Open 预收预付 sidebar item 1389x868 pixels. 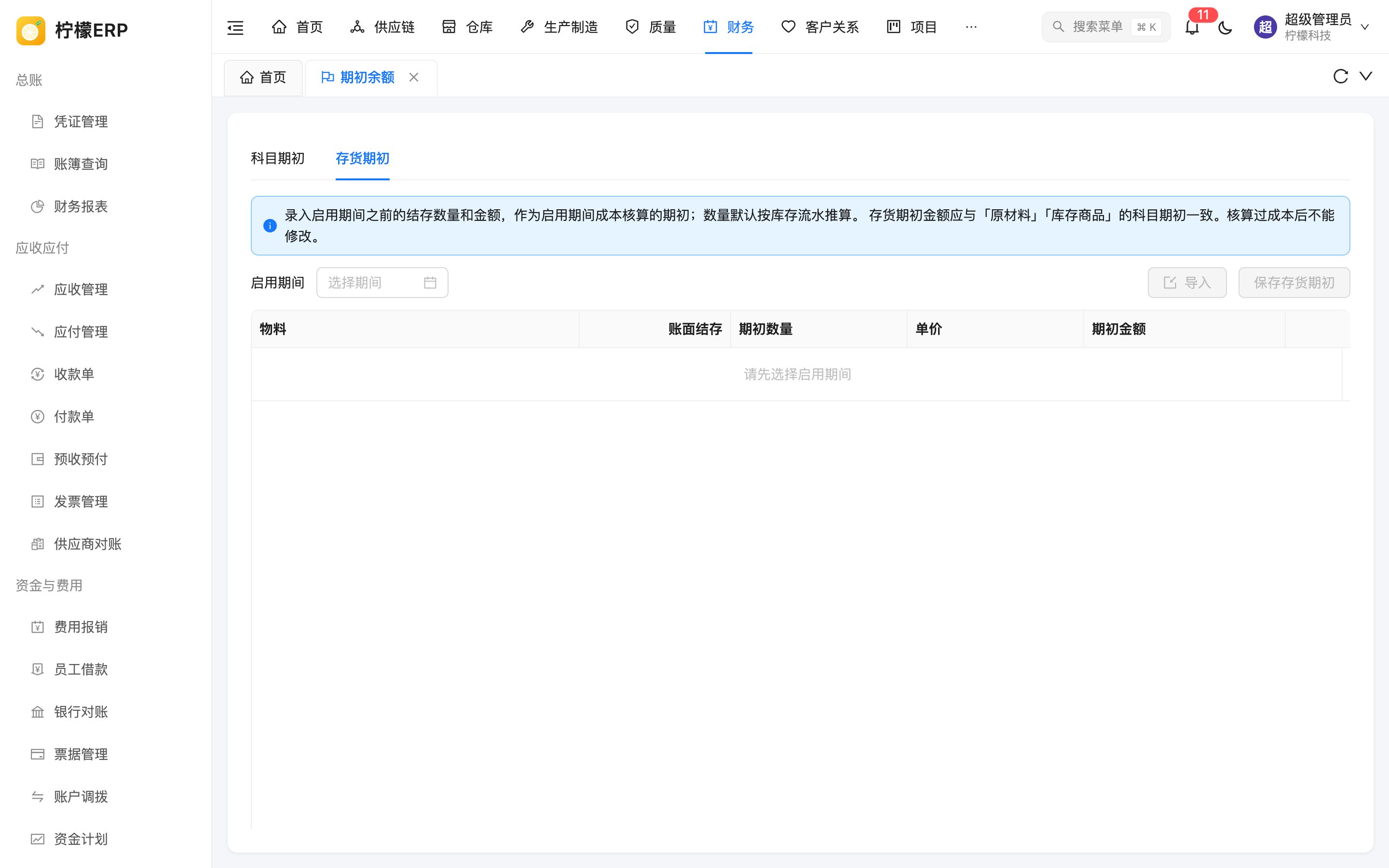[x=106, y=459]
